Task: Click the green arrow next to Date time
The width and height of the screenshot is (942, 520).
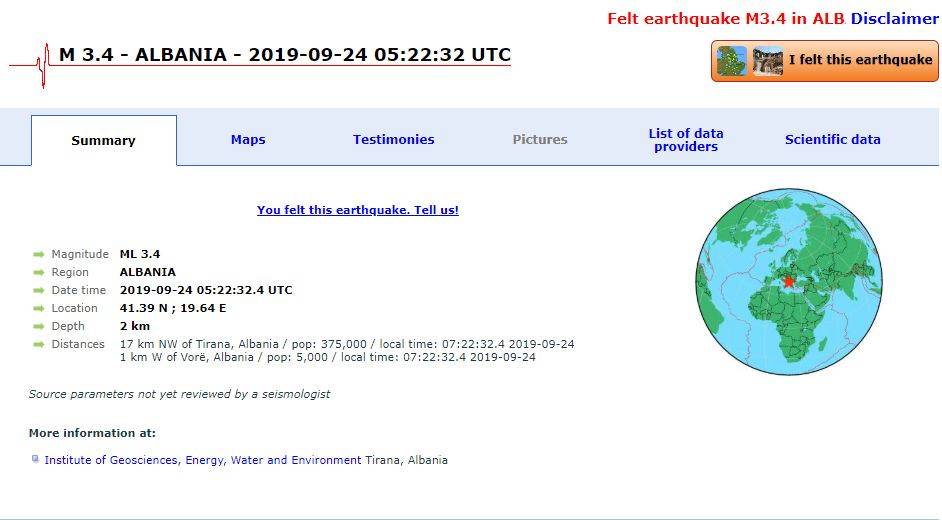Action: point(38,291)
